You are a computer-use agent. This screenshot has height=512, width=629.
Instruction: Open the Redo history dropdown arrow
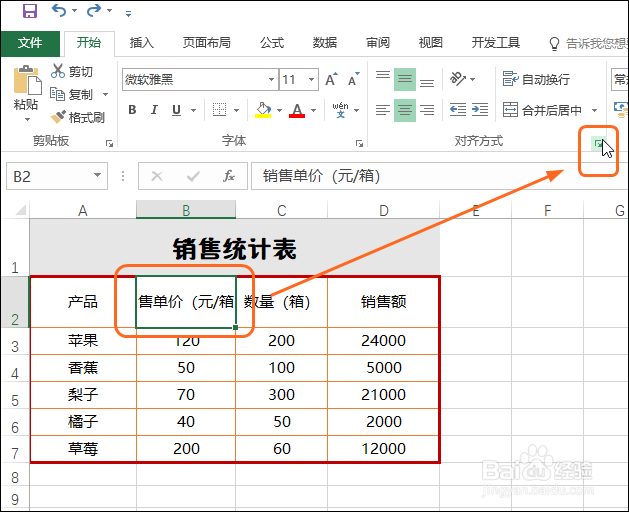click(x=110, y=11)
